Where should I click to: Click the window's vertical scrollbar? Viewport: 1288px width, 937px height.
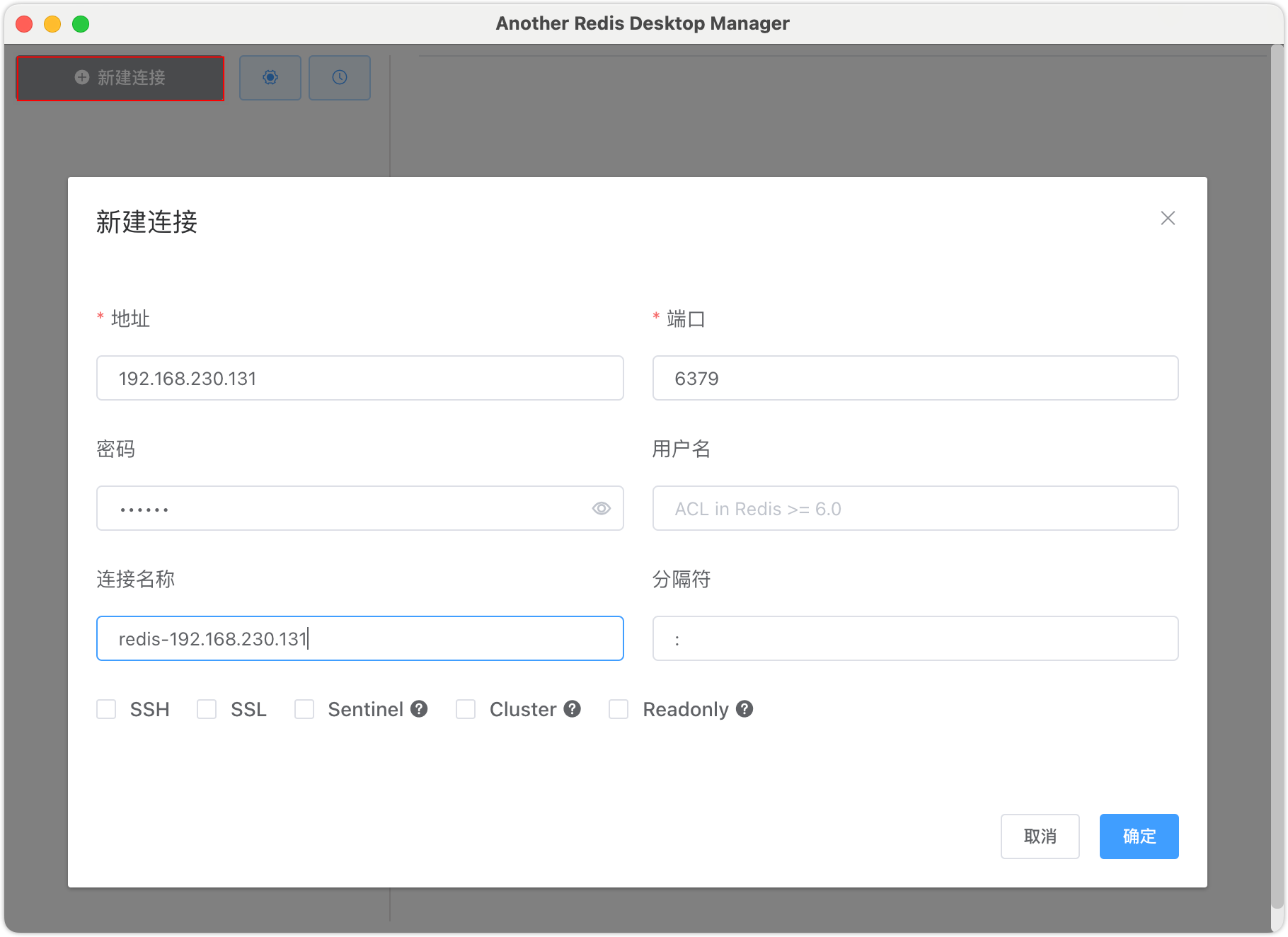[1277, 477]
